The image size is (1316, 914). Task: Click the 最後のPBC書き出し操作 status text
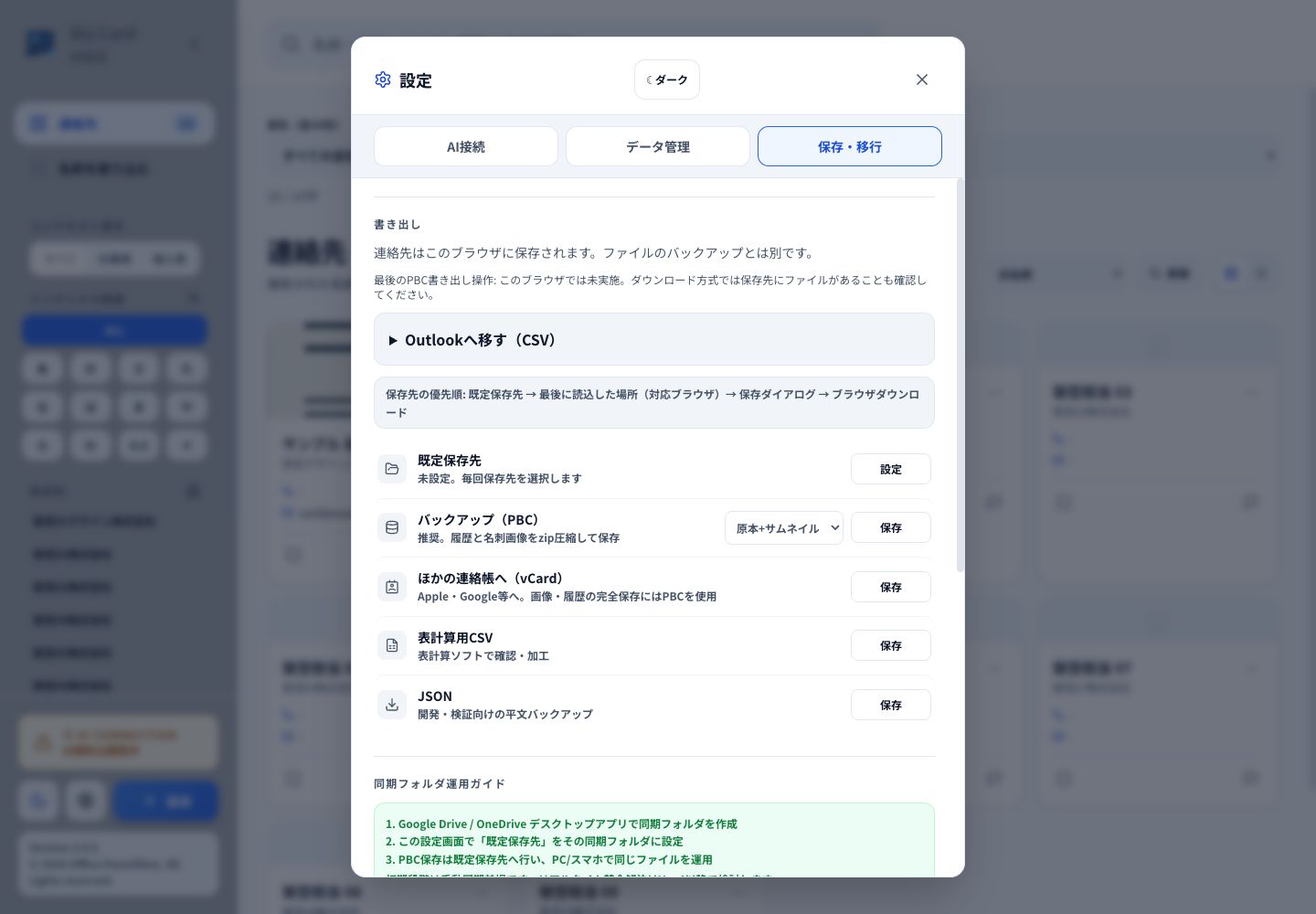point(651,287)
